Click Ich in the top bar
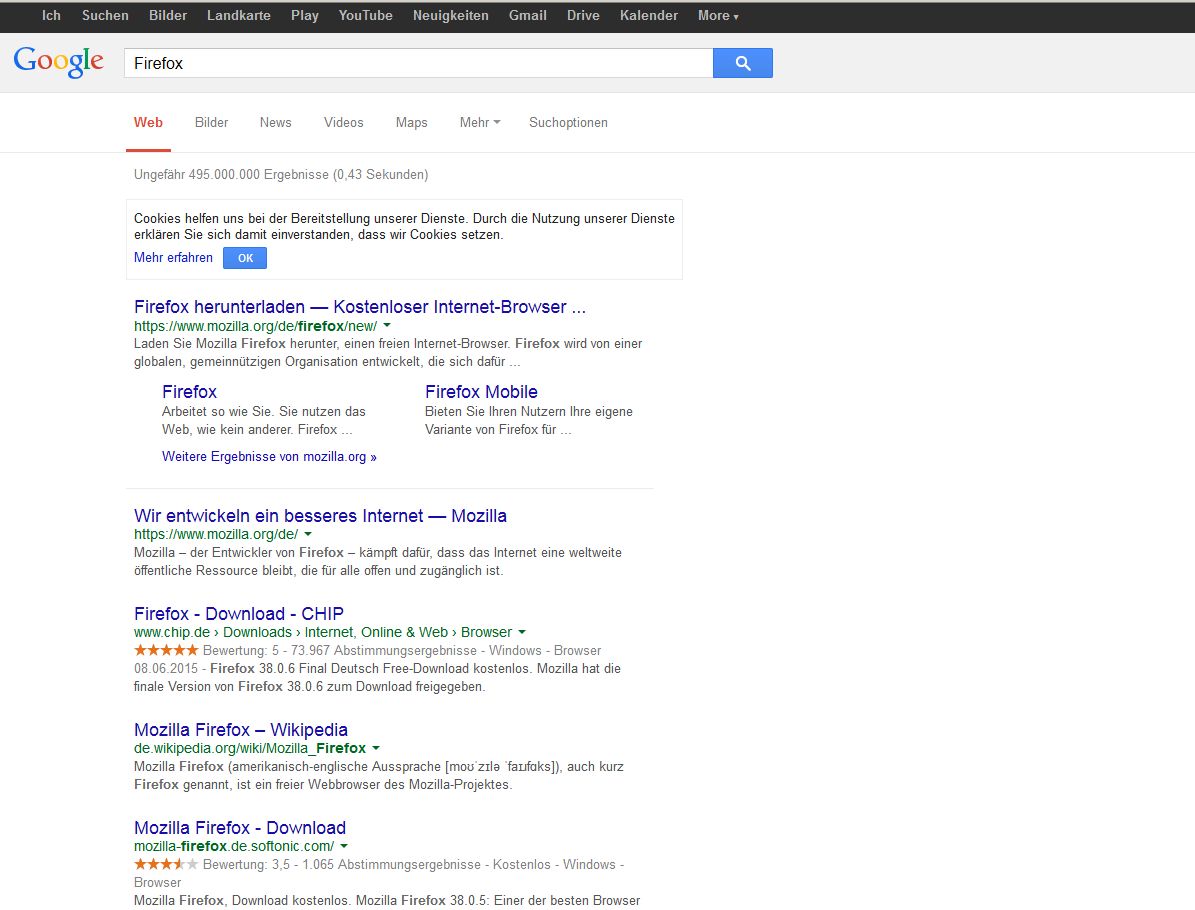1195x910 pixels. [x=51, y=15]
